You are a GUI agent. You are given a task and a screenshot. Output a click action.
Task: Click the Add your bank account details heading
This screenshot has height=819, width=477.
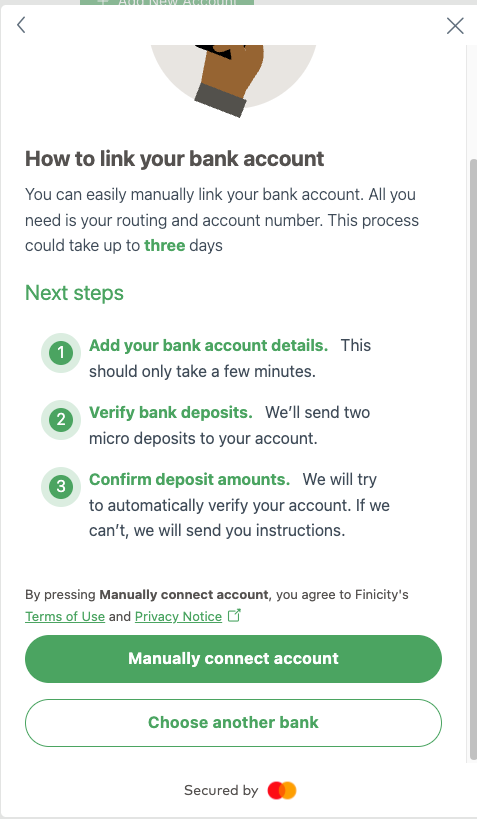tap(208, 345)
